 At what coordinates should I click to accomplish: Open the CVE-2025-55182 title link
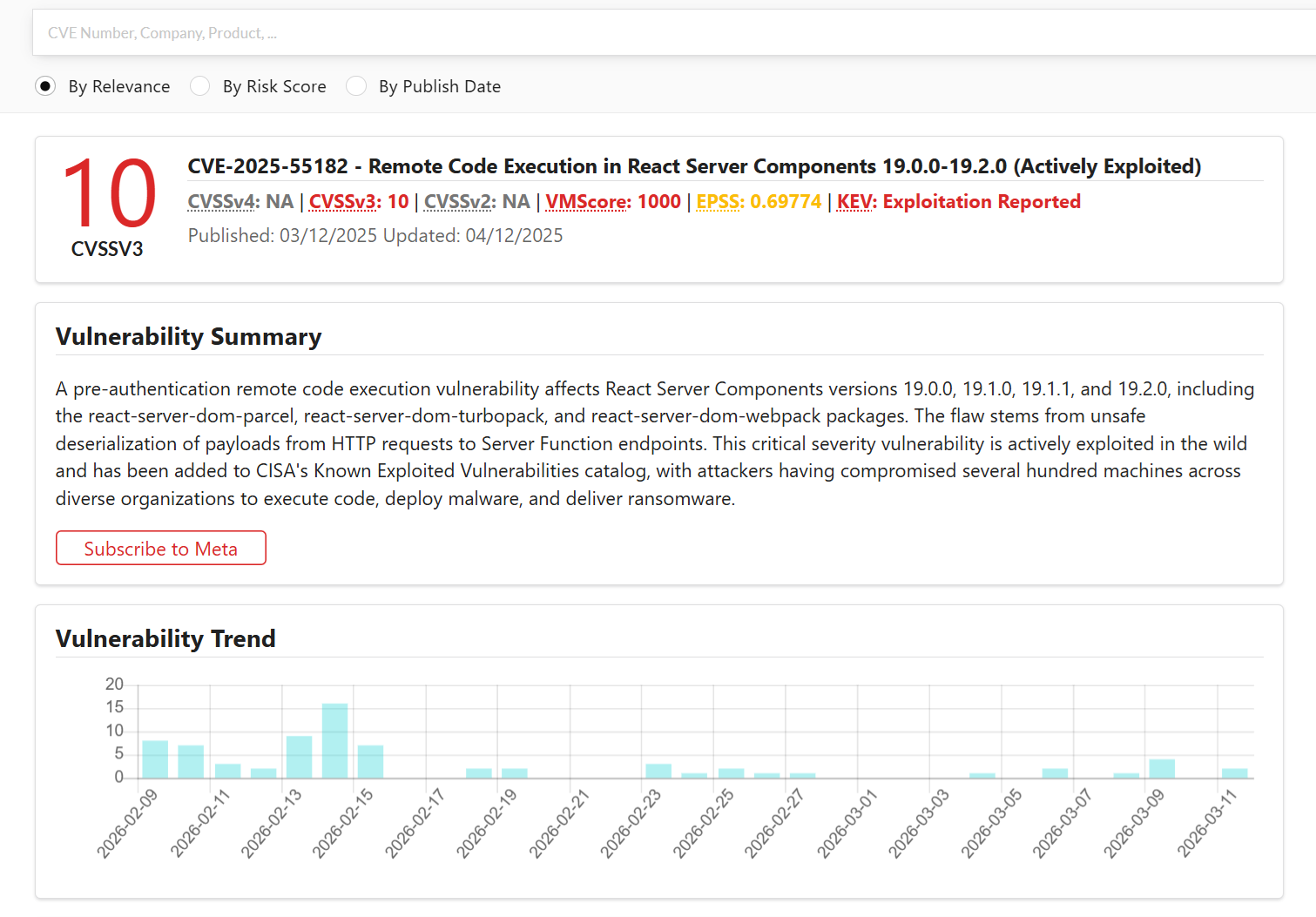tap(693, 166)
